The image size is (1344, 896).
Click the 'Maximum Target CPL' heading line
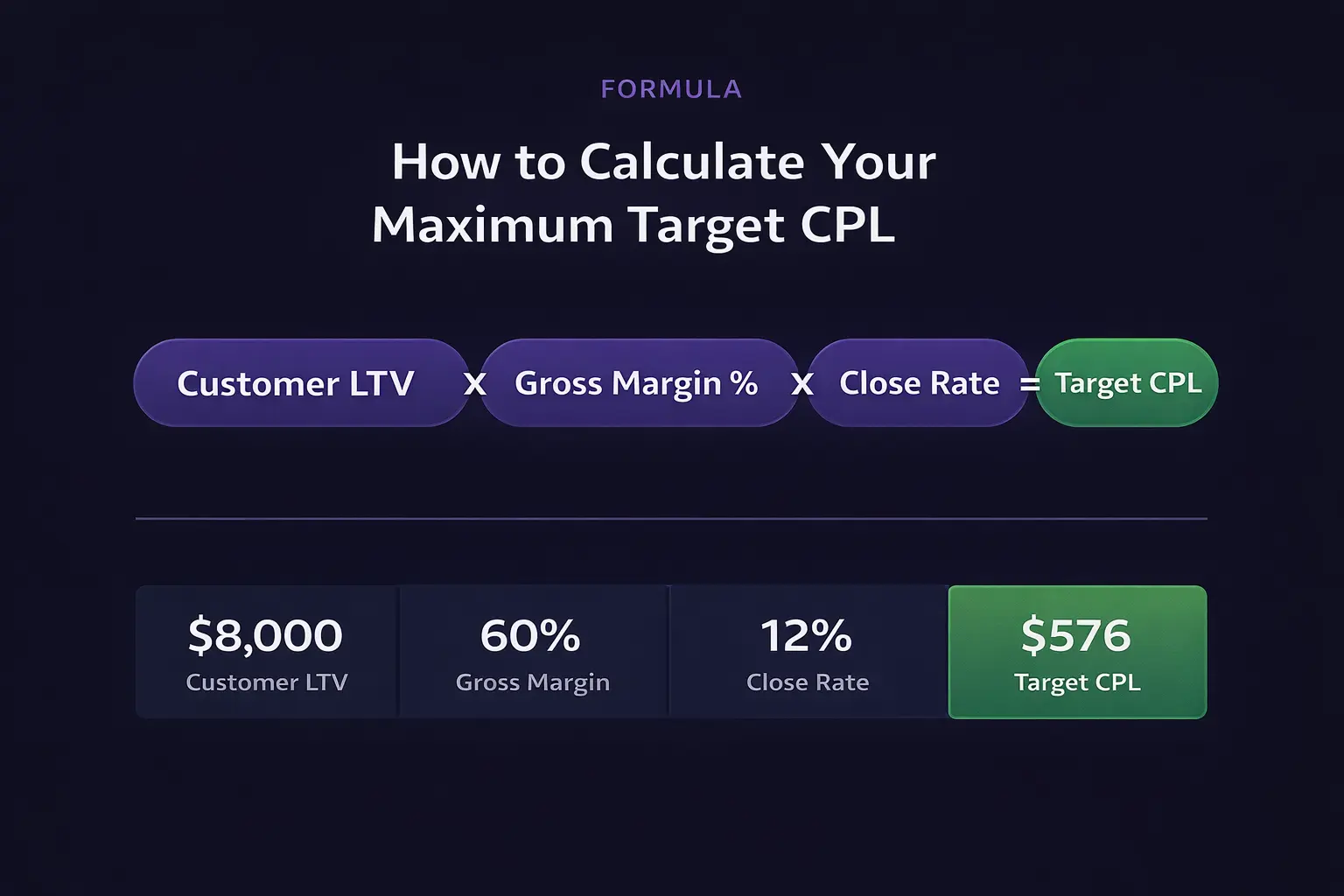[633, 225]
